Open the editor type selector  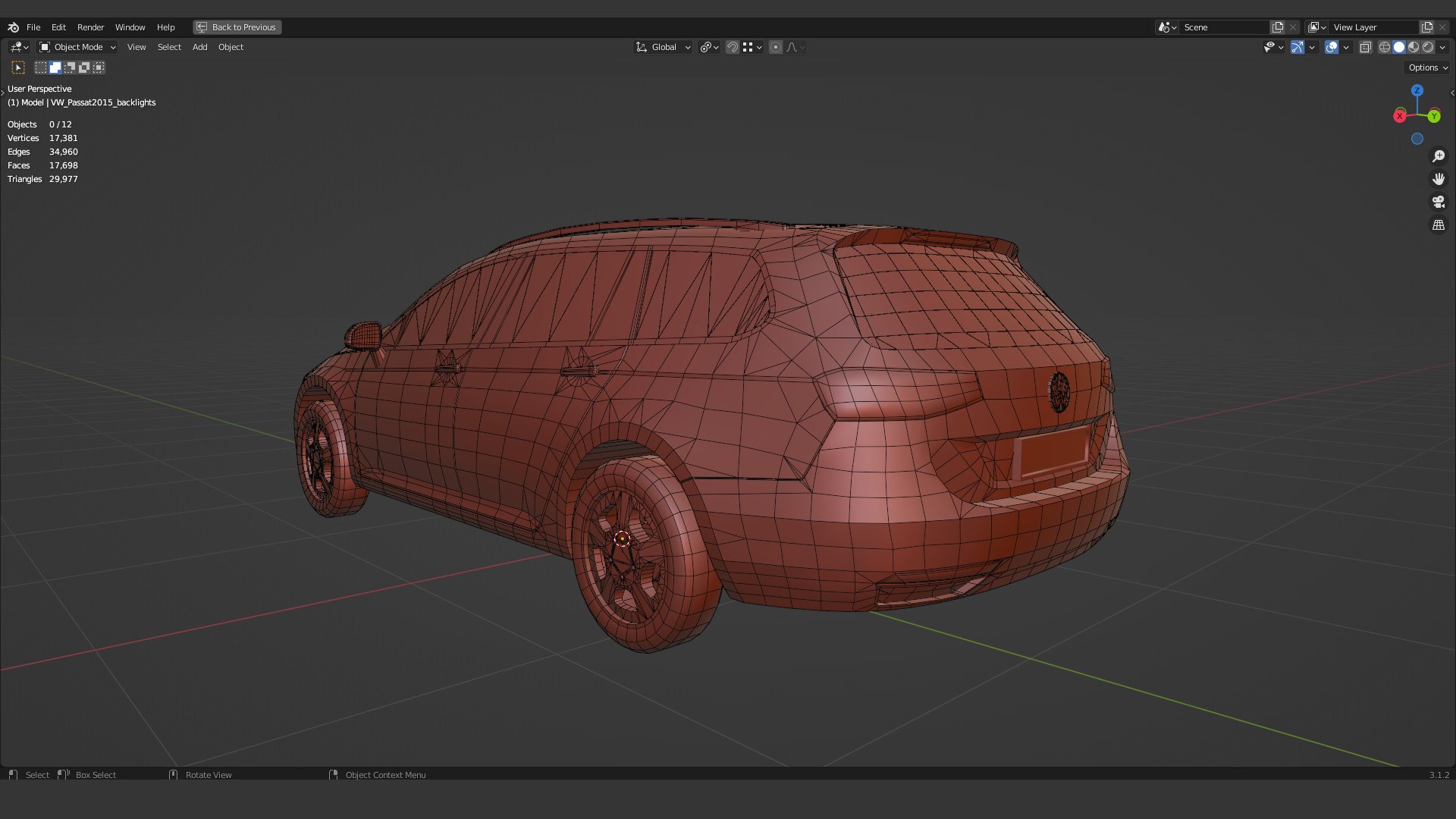[19, 47]
